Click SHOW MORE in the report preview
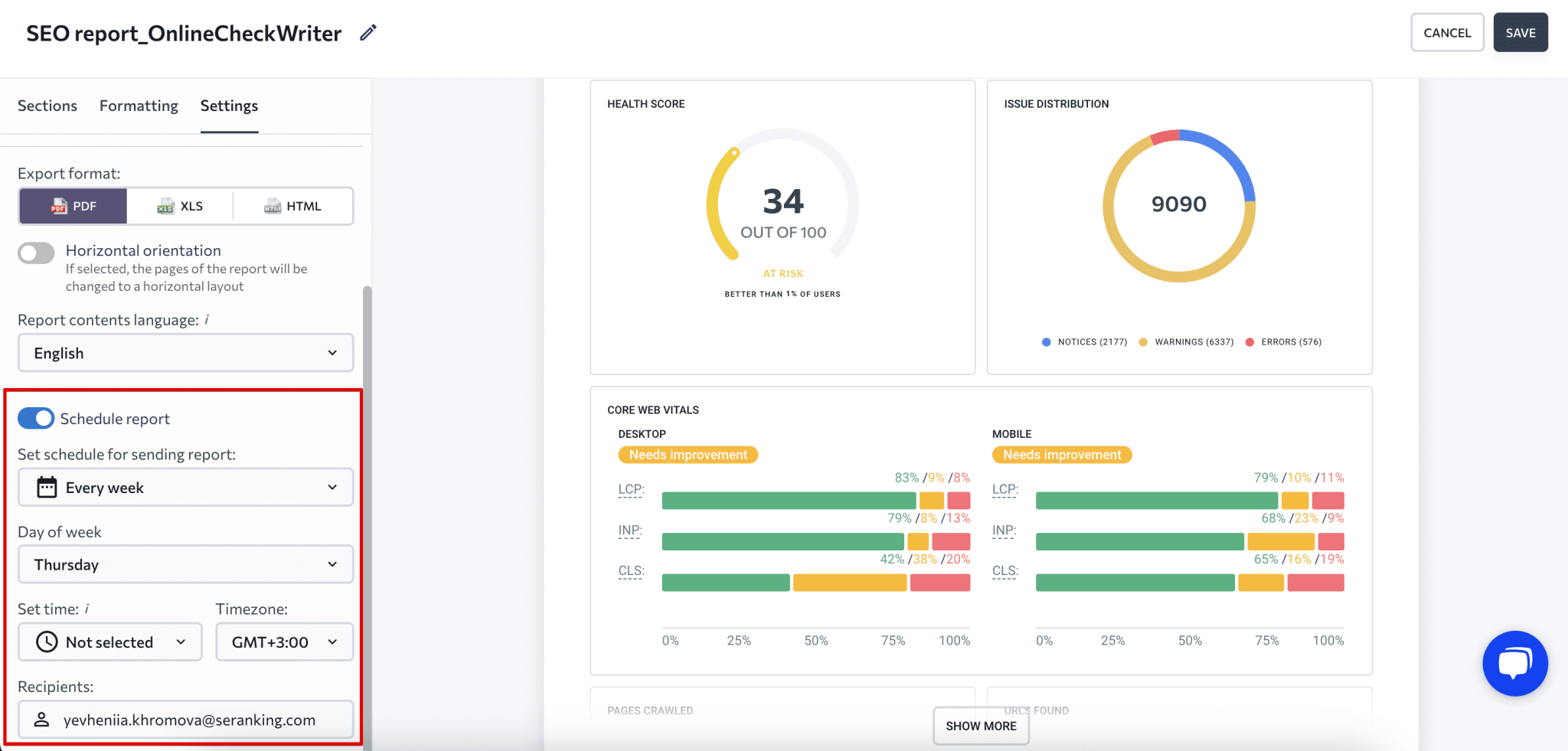The height and width of the screenshot is (751, 1568). [981, 726]
